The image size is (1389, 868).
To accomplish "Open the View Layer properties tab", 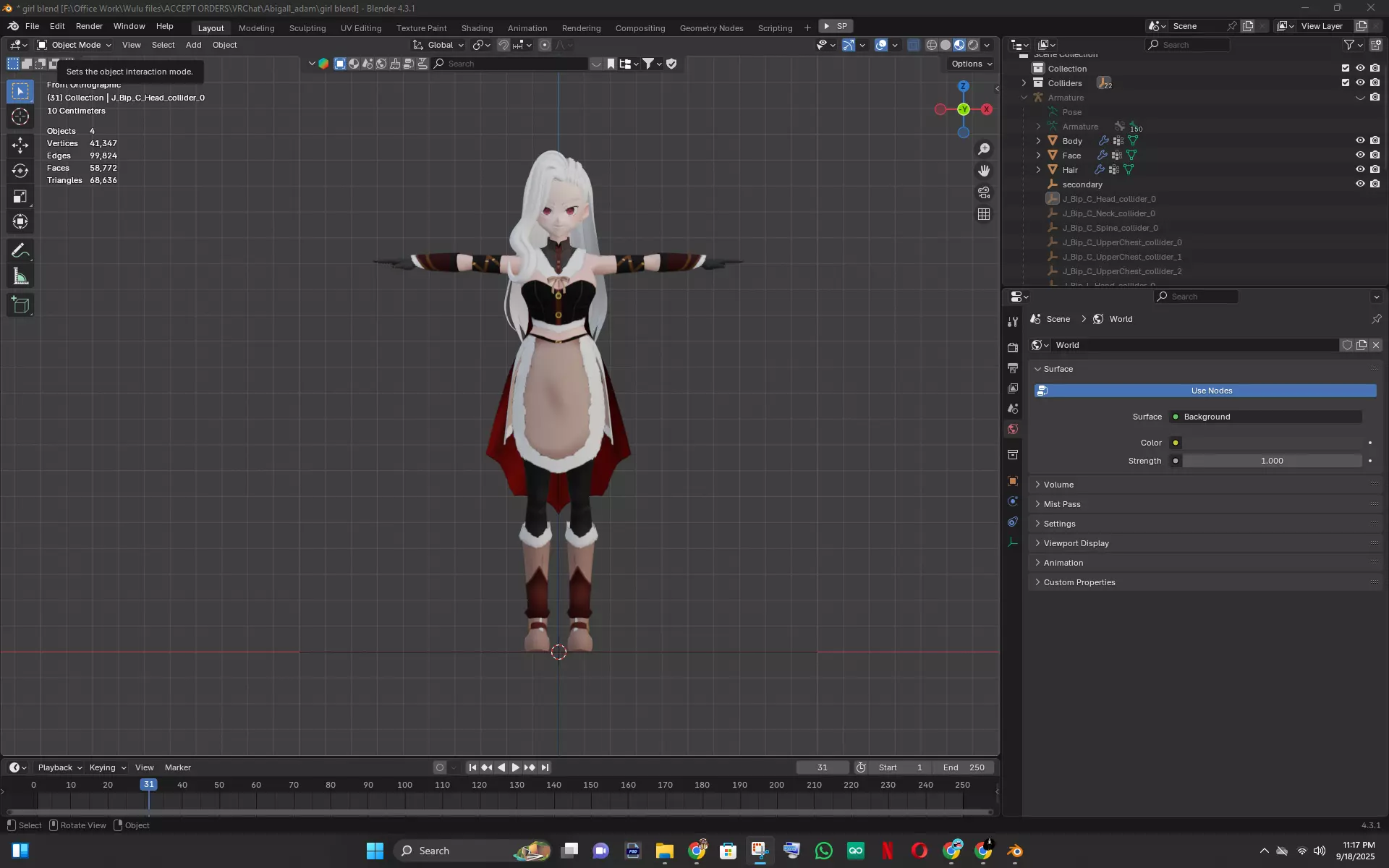I will 1013,388.
